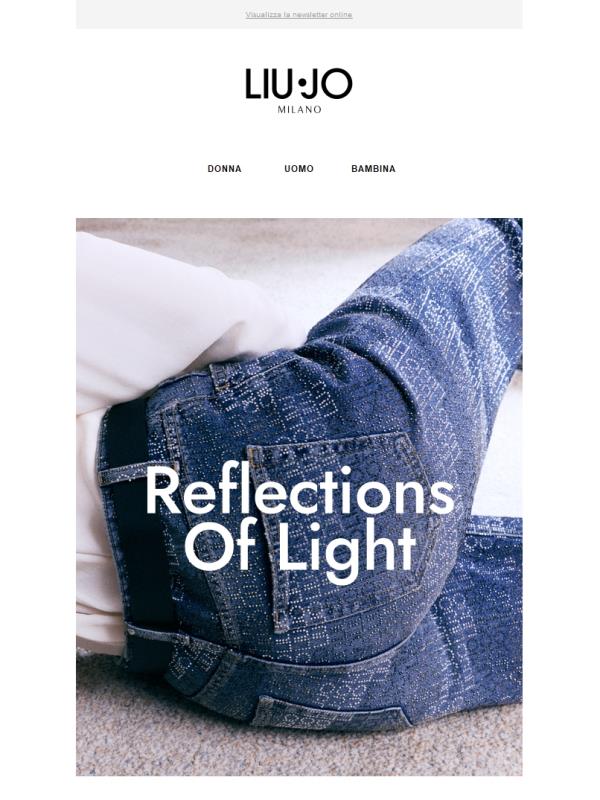Click the gray banner at the top of the newsletter
The height and width of the screenshot is (800, 600).
tap(299, 14)
